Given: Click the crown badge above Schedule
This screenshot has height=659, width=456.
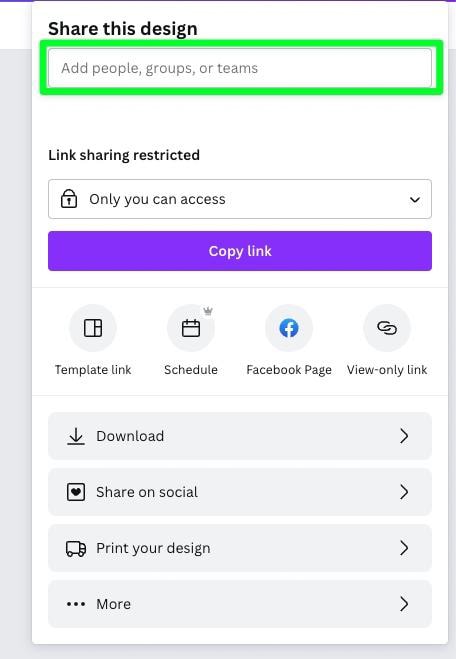Looking at the screenshot, I should point(208,311).
